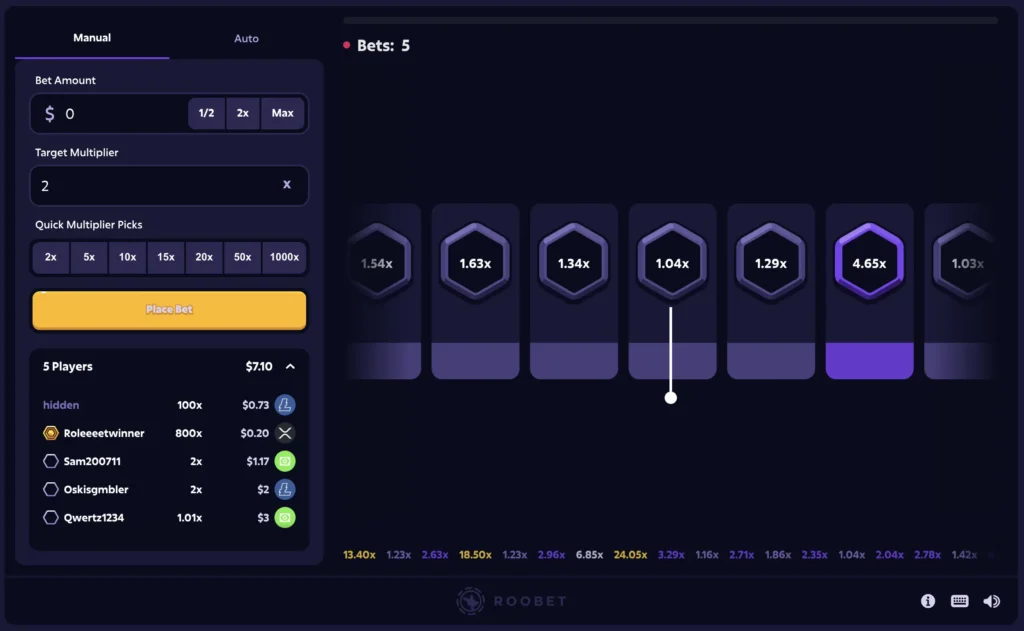Set the bet to Max
This screenshot has width=1024, height=631.
coord(282,113)
